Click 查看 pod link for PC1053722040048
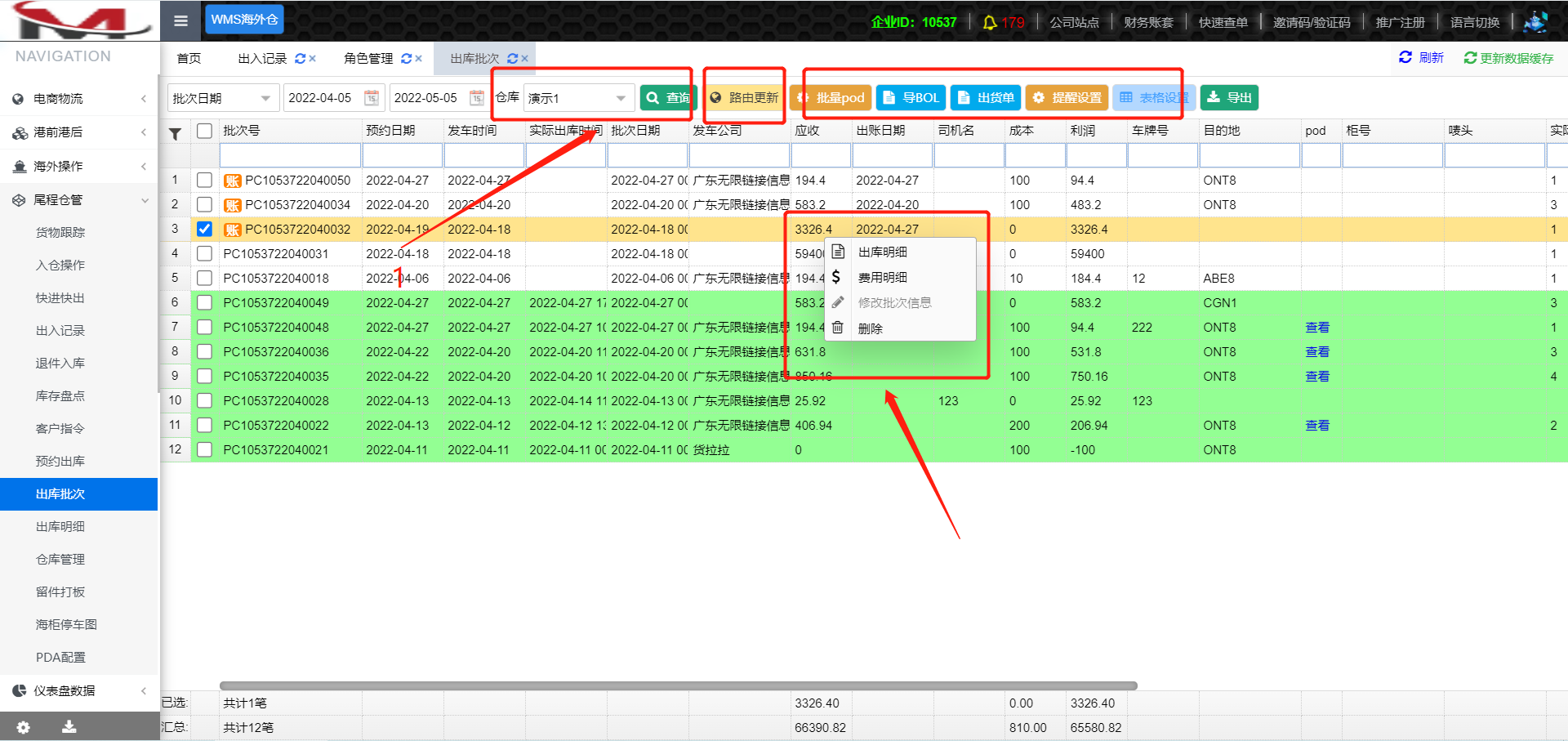Screen dimensions: 1568x741 (1316, 328)
